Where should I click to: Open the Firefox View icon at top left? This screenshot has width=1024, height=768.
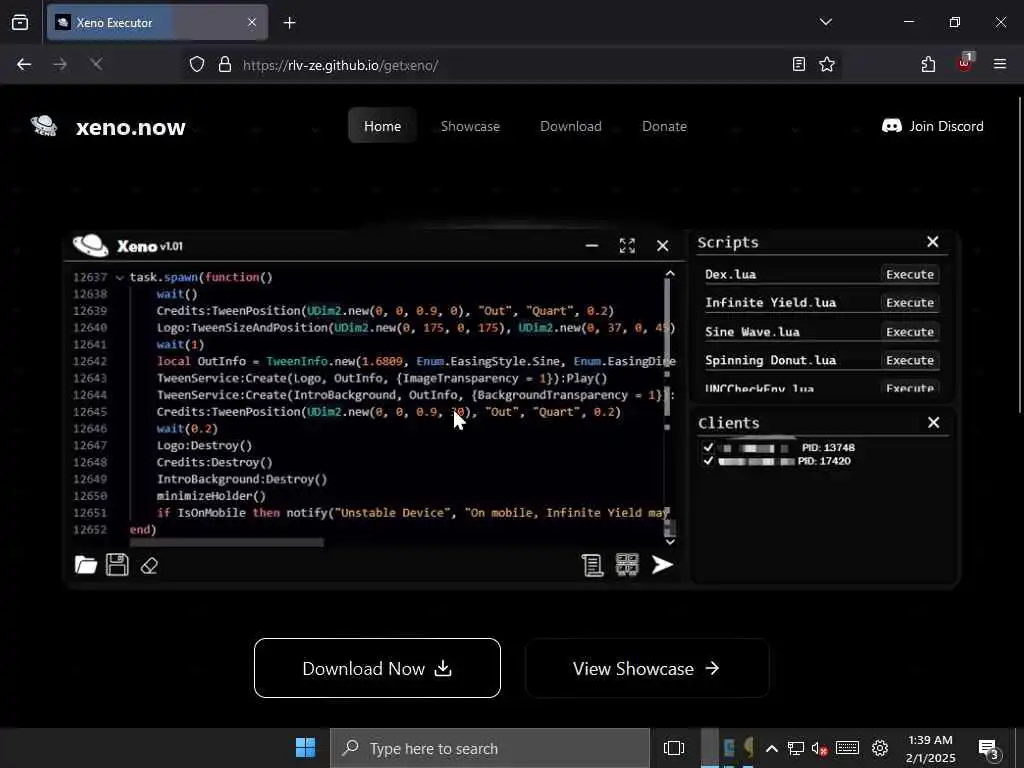click(x=20, y=22)
